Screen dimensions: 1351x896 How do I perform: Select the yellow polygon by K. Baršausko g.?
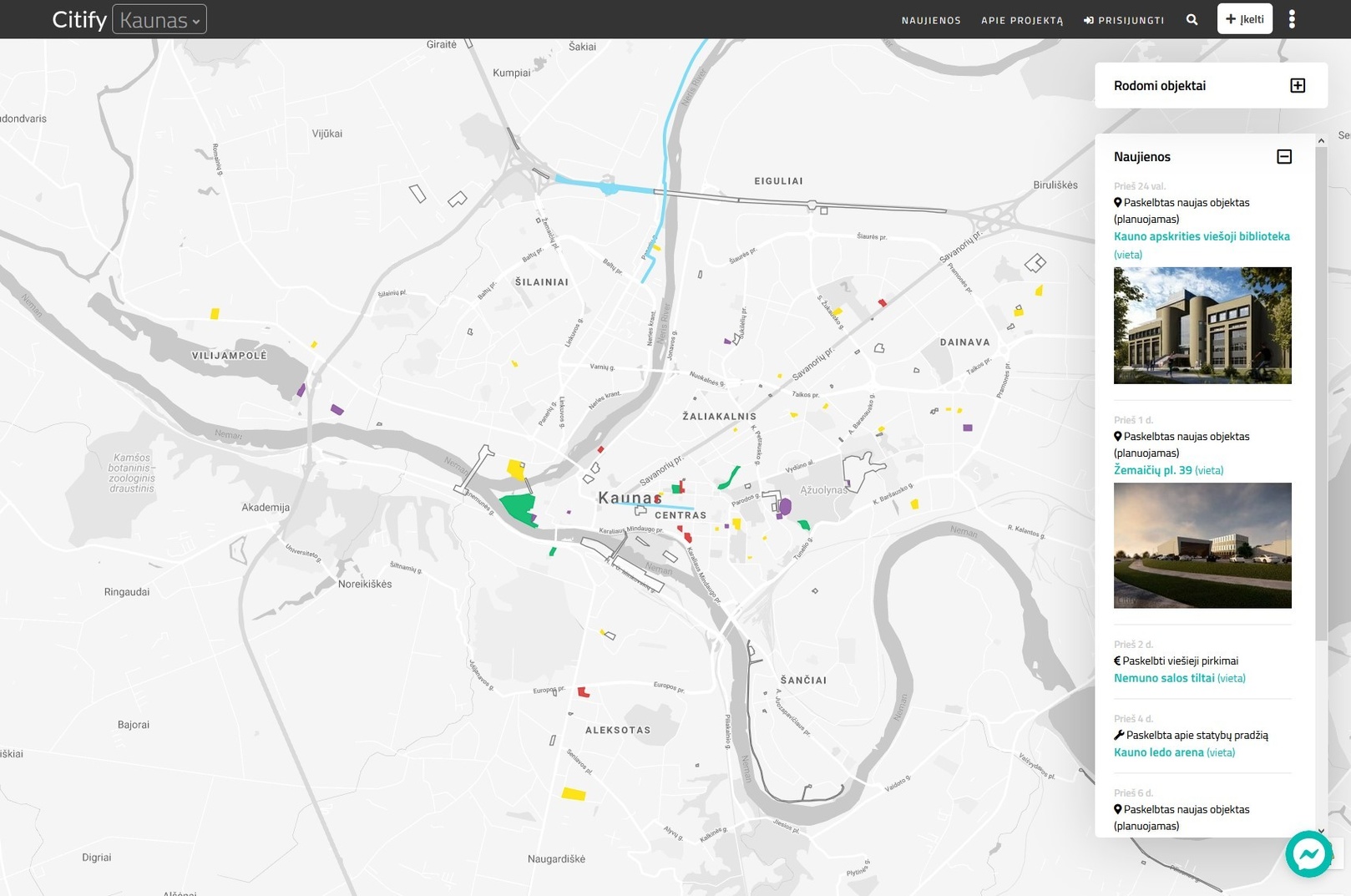914,504
